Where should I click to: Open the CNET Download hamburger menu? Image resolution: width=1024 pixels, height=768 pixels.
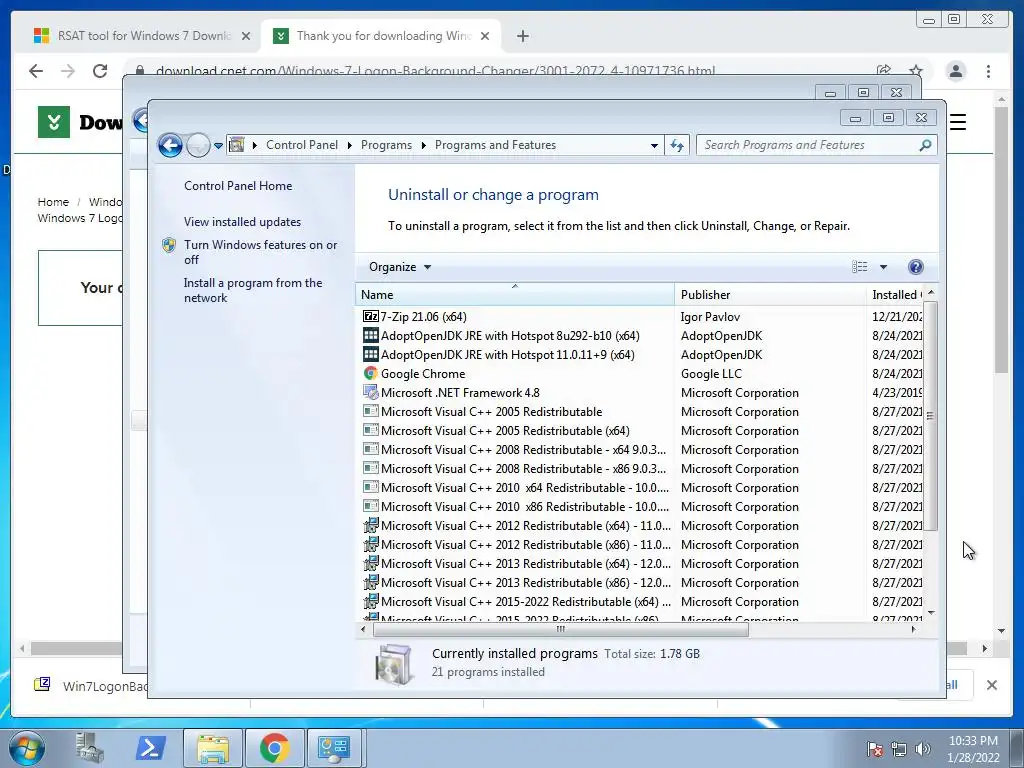click(957, 122)
